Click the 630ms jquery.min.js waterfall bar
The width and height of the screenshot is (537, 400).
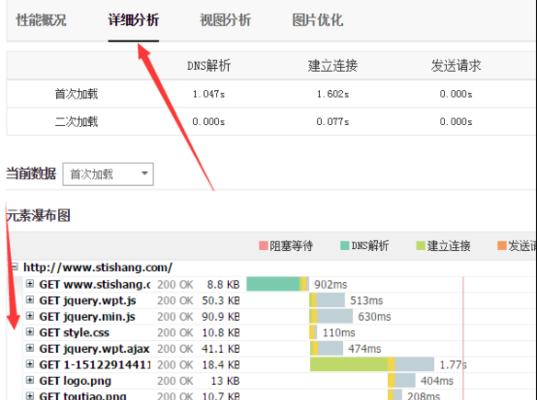[331, 316]
